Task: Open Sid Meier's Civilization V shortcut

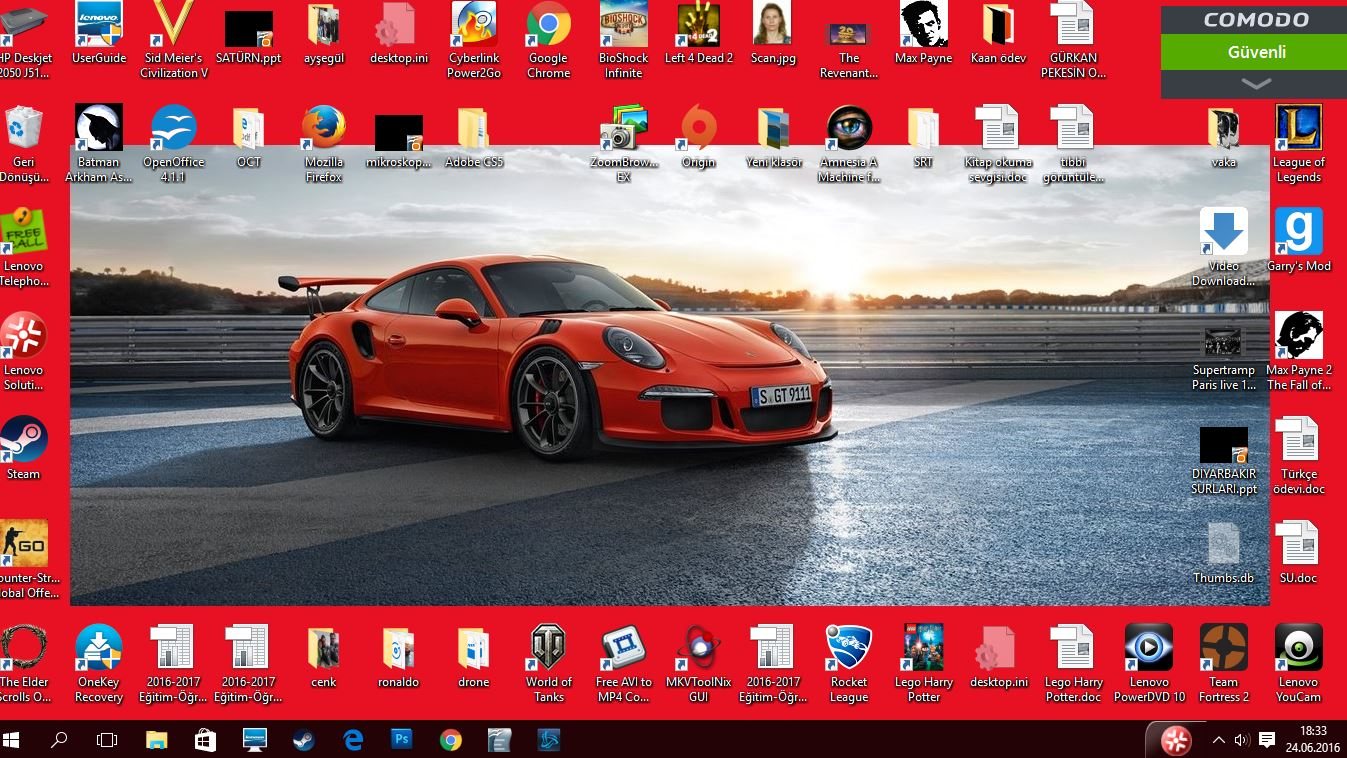Action: click(174, 40)
